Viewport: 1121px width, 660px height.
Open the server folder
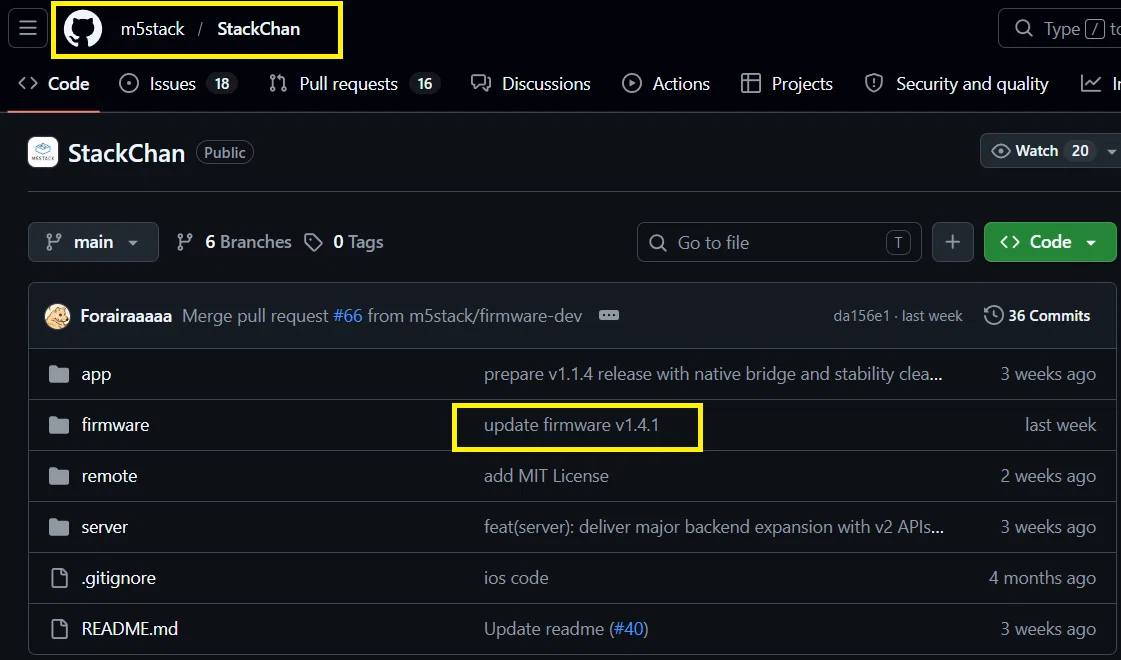[x=104, y=528]
